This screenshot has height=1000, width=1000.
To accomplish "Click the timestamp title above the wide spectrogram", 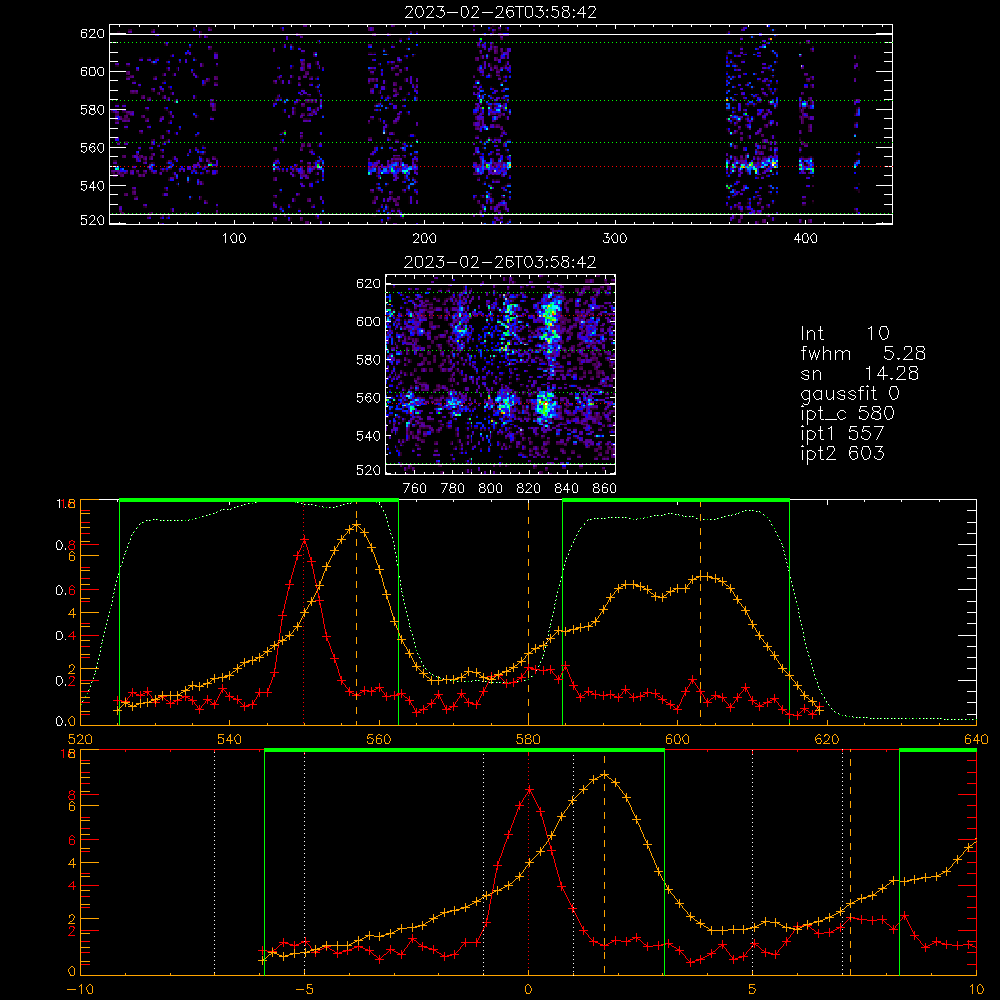I will [x=500, y=12].
